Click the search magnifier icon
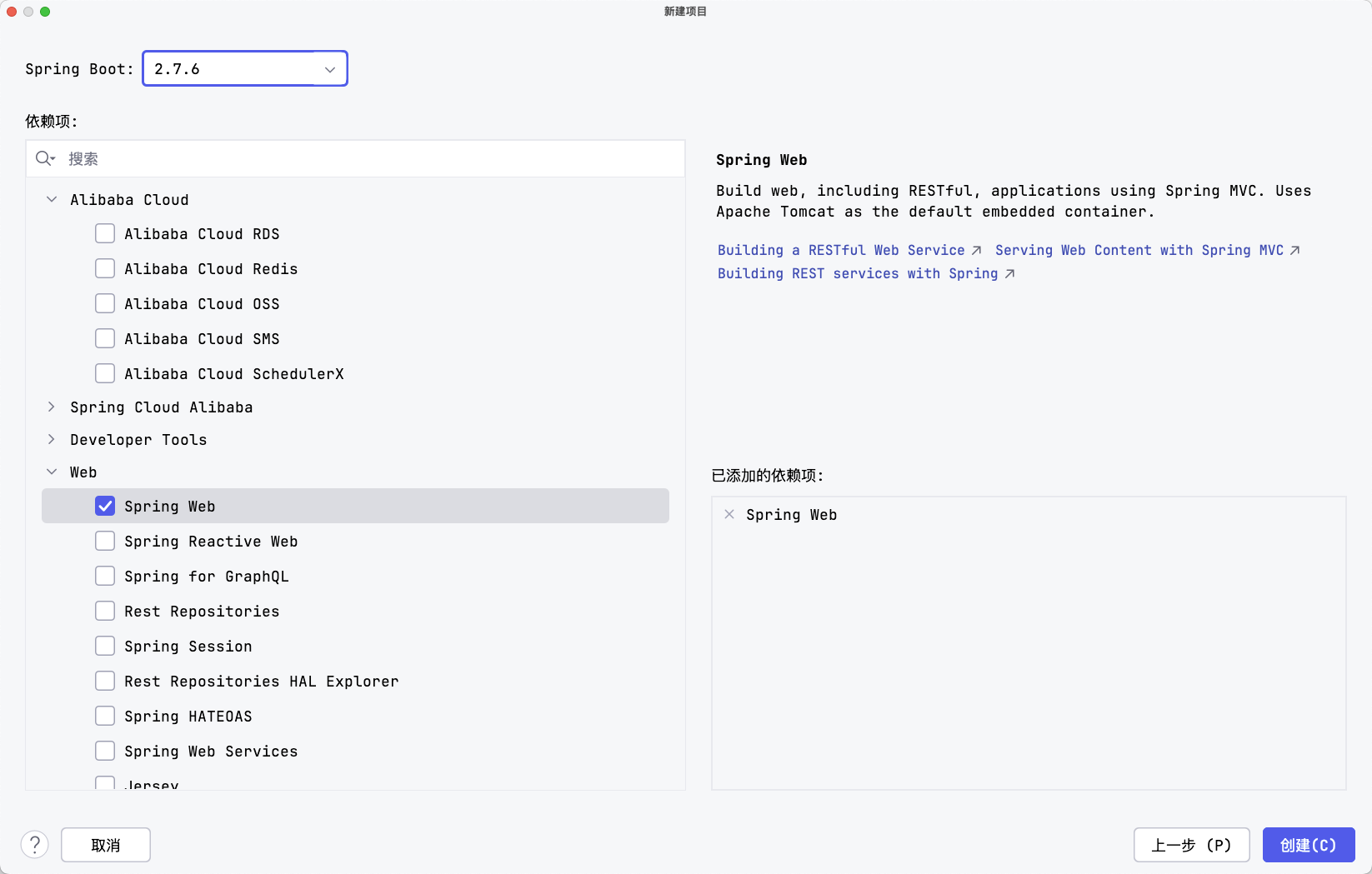Viewport: 1372px width, 874px height. coord(44,158)
